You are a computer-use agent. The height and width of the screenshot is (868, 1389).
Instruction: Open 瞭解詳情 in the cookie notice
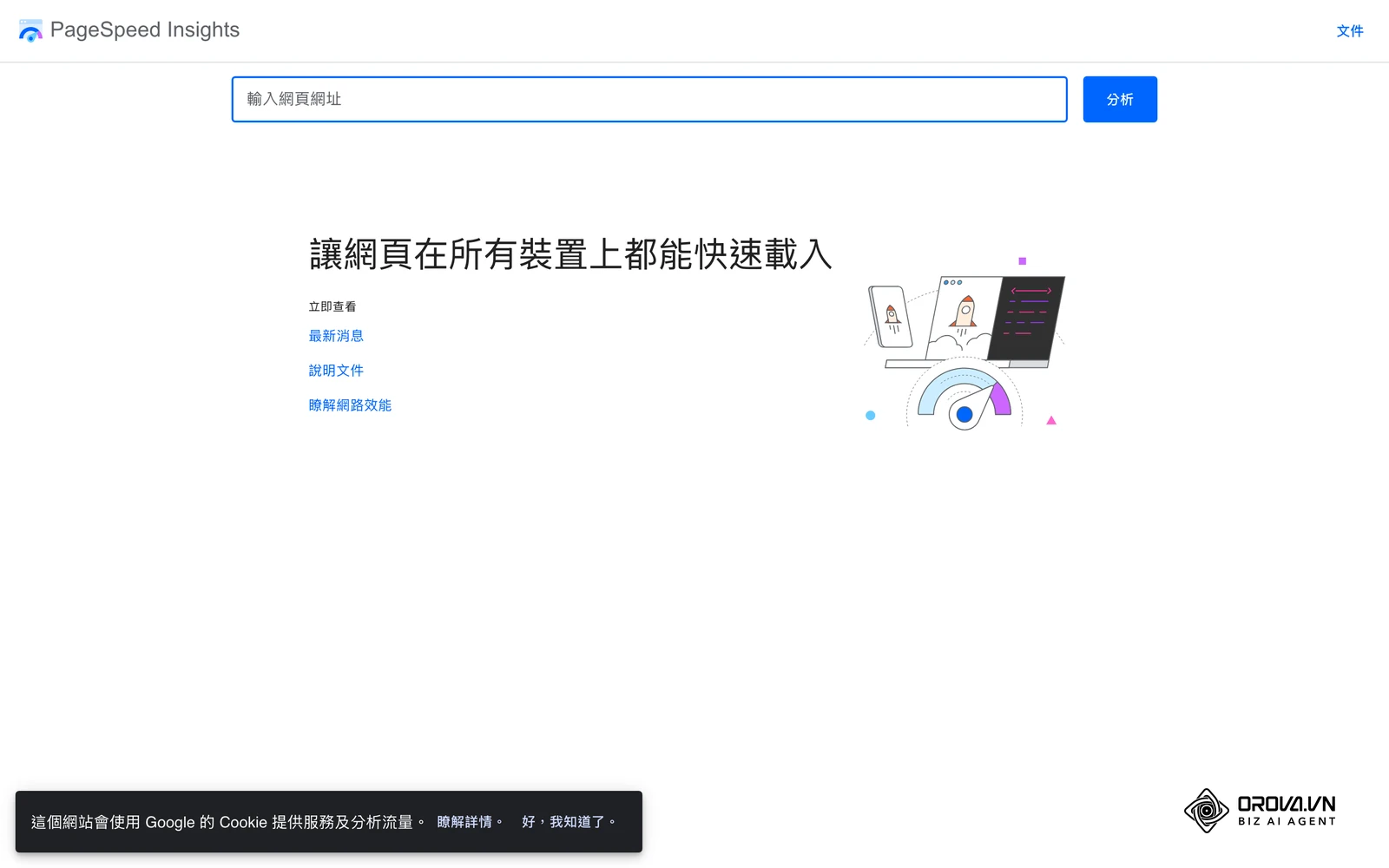(x=470, y=822)
